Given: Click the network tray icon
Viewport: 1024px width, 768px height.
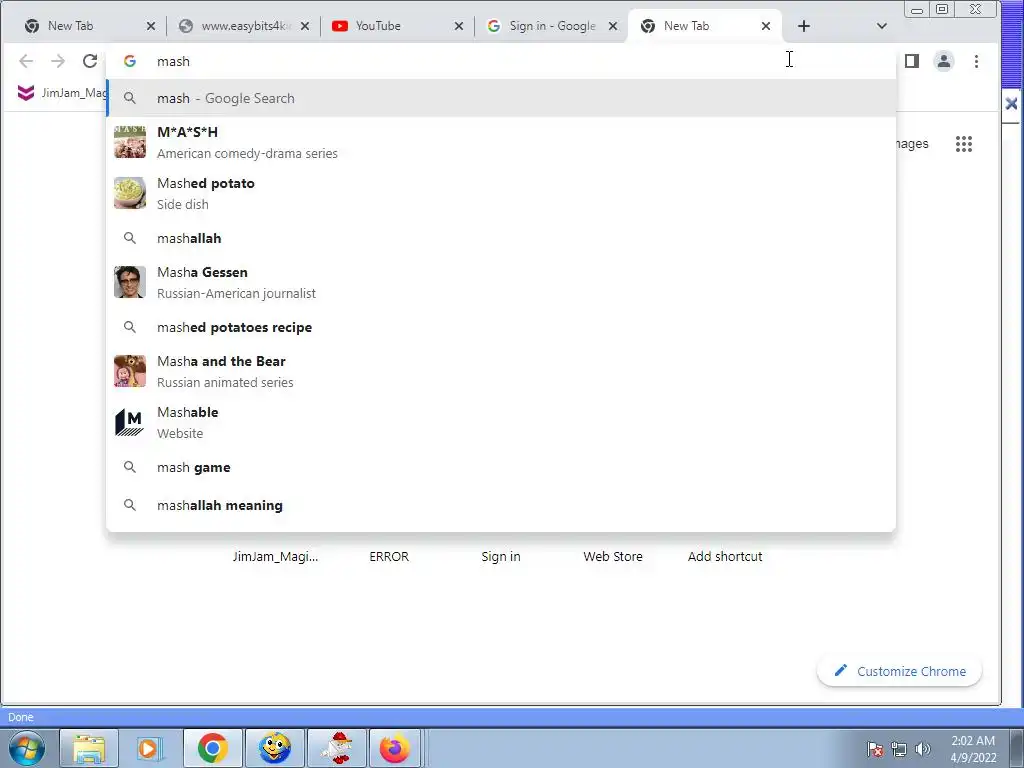Looking at the screenshot, I should [x=899, y=749].
